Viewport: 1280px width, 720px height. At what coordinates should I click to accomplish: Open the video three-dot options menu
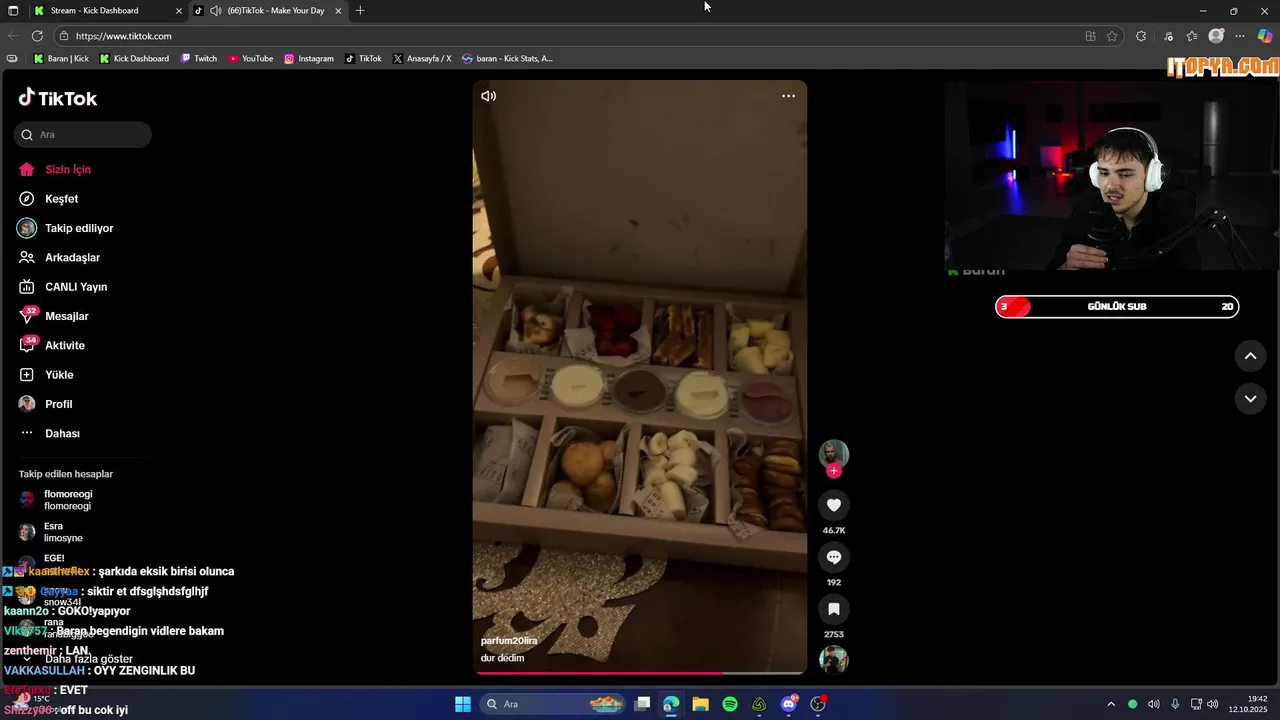788,96
